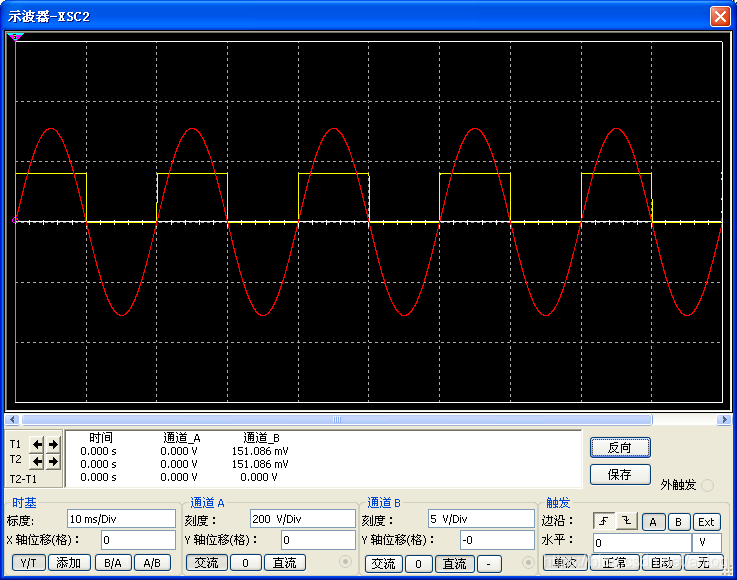Screen dimensions: 737x580
Task: Click T1 channel B value 151.086 mV
Action: 260,451
